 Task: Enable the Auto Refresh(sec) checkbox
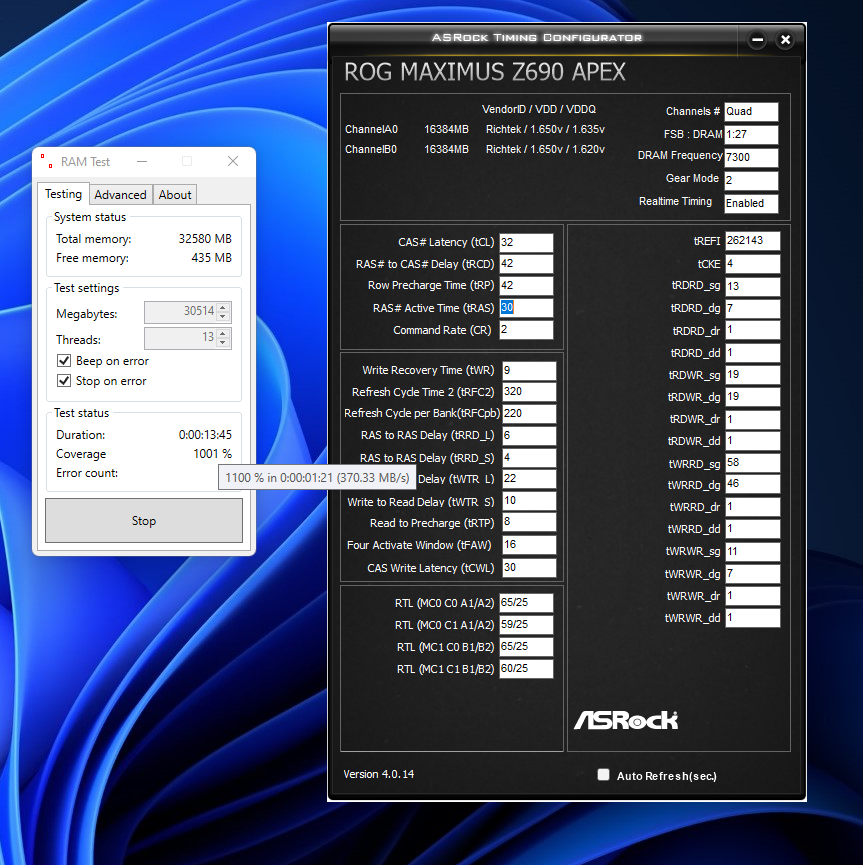click(x=604, y=775)
